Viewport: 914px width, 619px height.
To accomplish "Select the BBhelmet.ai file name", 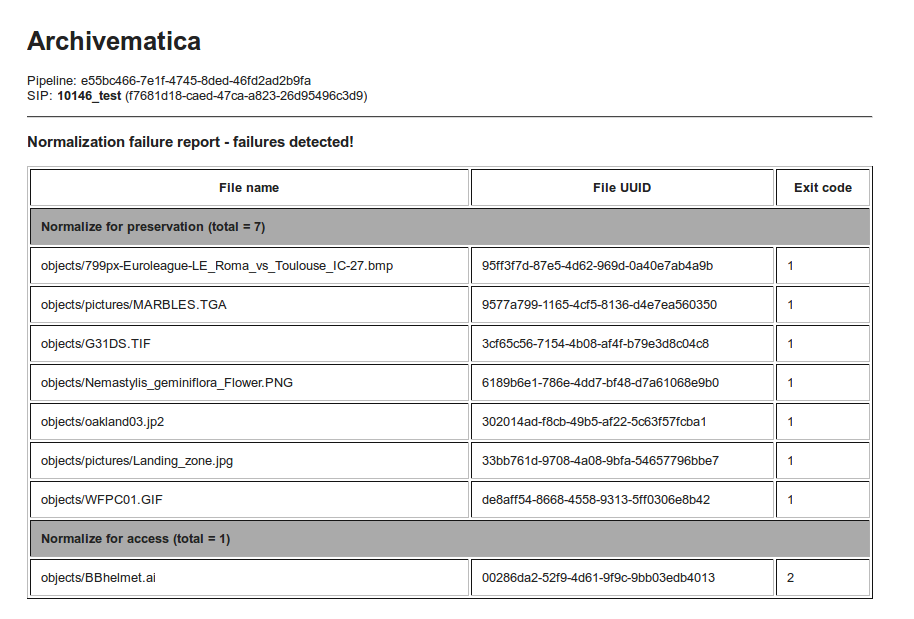I will [x=98, y=578].
